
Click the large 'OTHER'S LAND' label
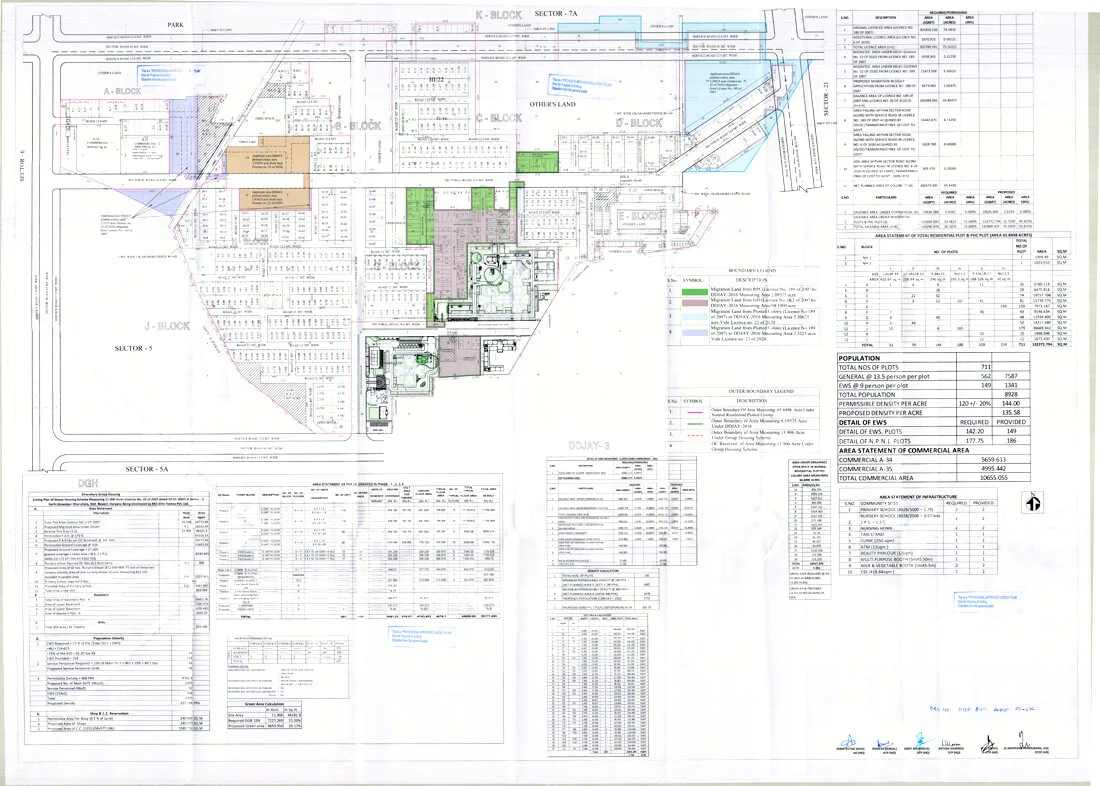click(x=552, y=104)
